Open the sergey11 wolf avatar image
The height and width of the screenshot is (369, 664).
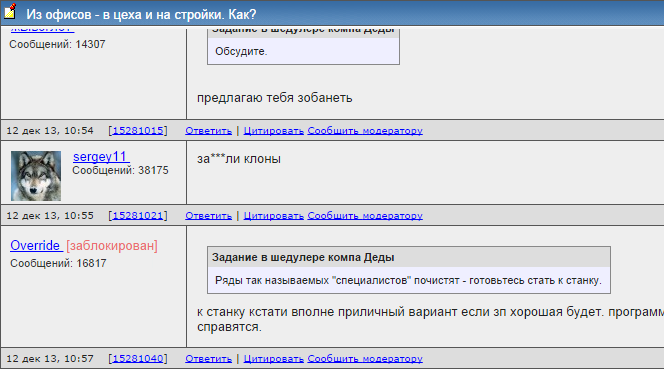(x=36, y=176)
